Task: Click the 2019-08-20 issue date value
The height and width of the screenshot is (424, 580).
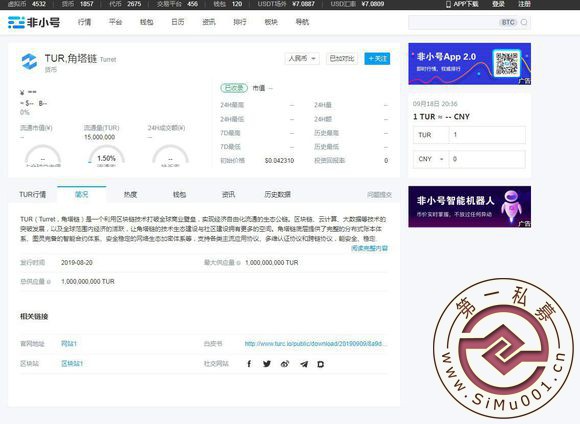Action: (x=77, y=263)
